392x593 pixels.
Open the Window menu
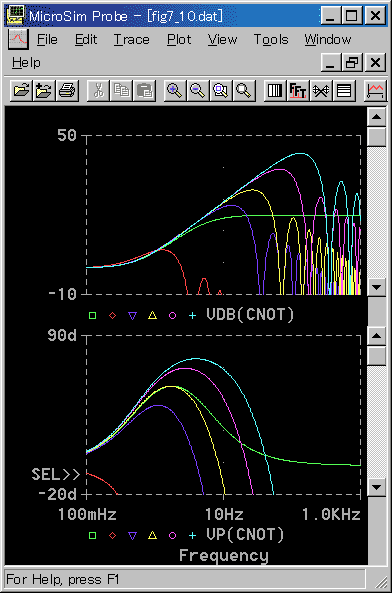coord(328,40)
